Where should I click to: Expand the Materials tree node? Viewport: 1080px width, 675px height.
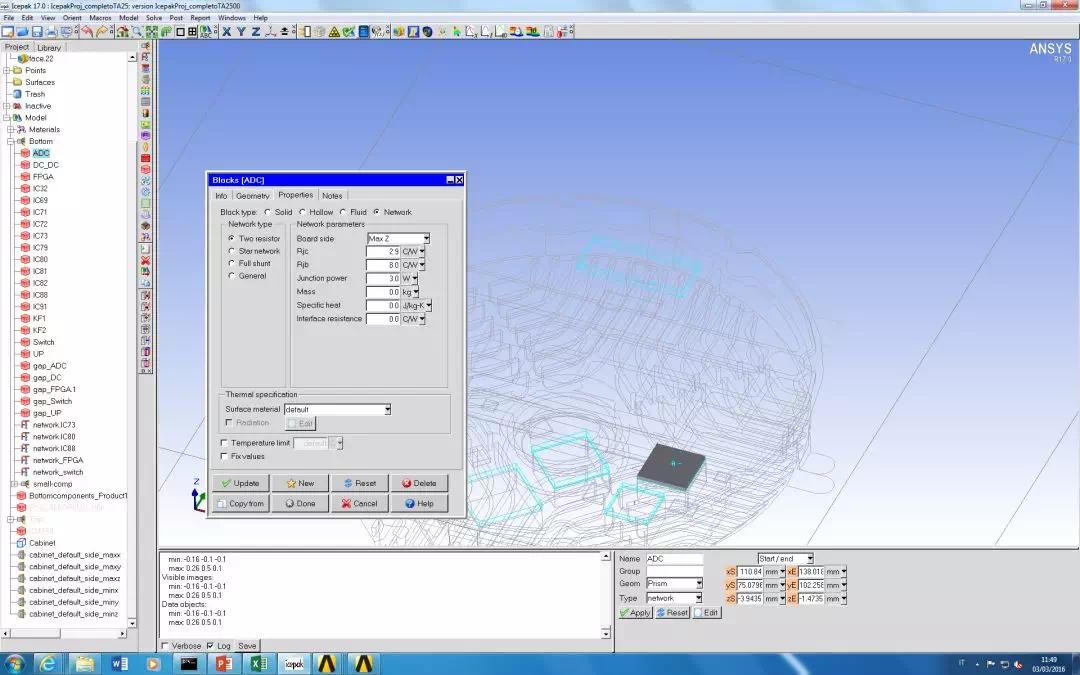click(11, 129)
